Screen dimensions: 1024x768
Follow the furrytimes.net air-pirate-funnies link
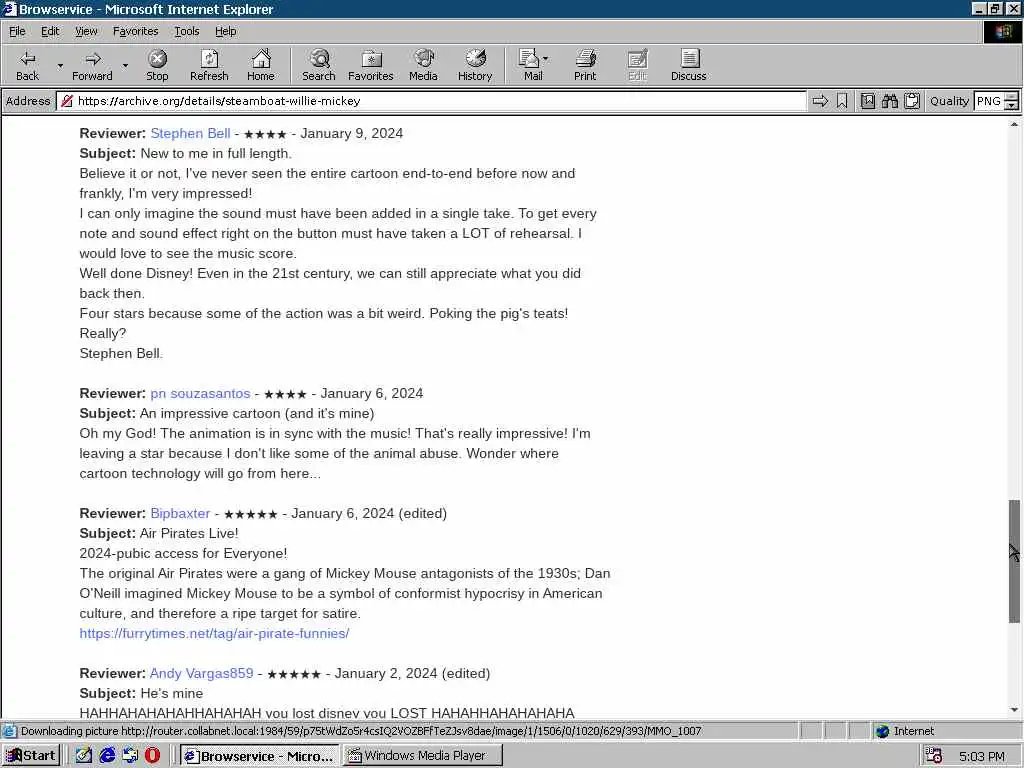pos(214,633)
